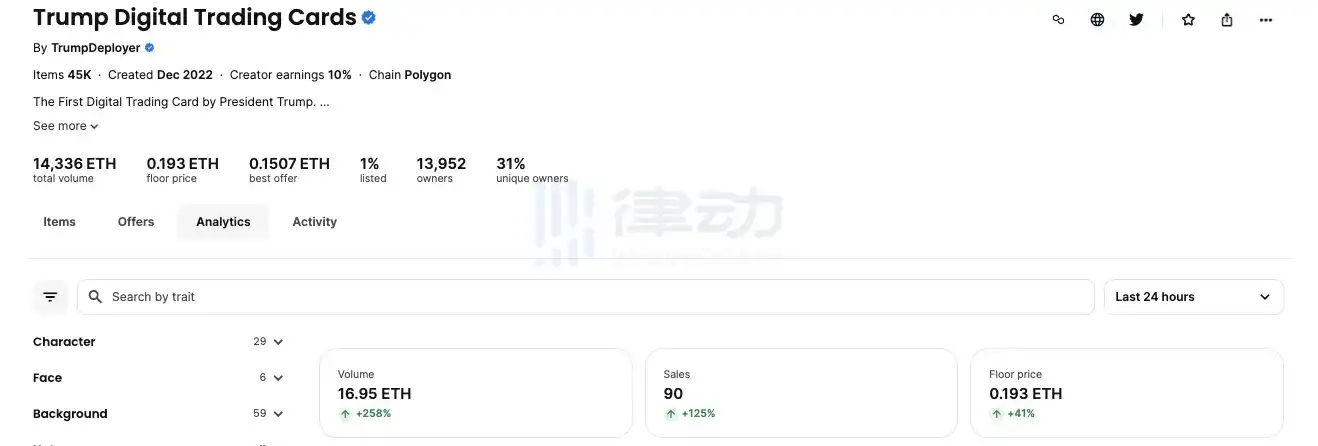
Task: Click the share icon
Action: tap(1227, 19)
